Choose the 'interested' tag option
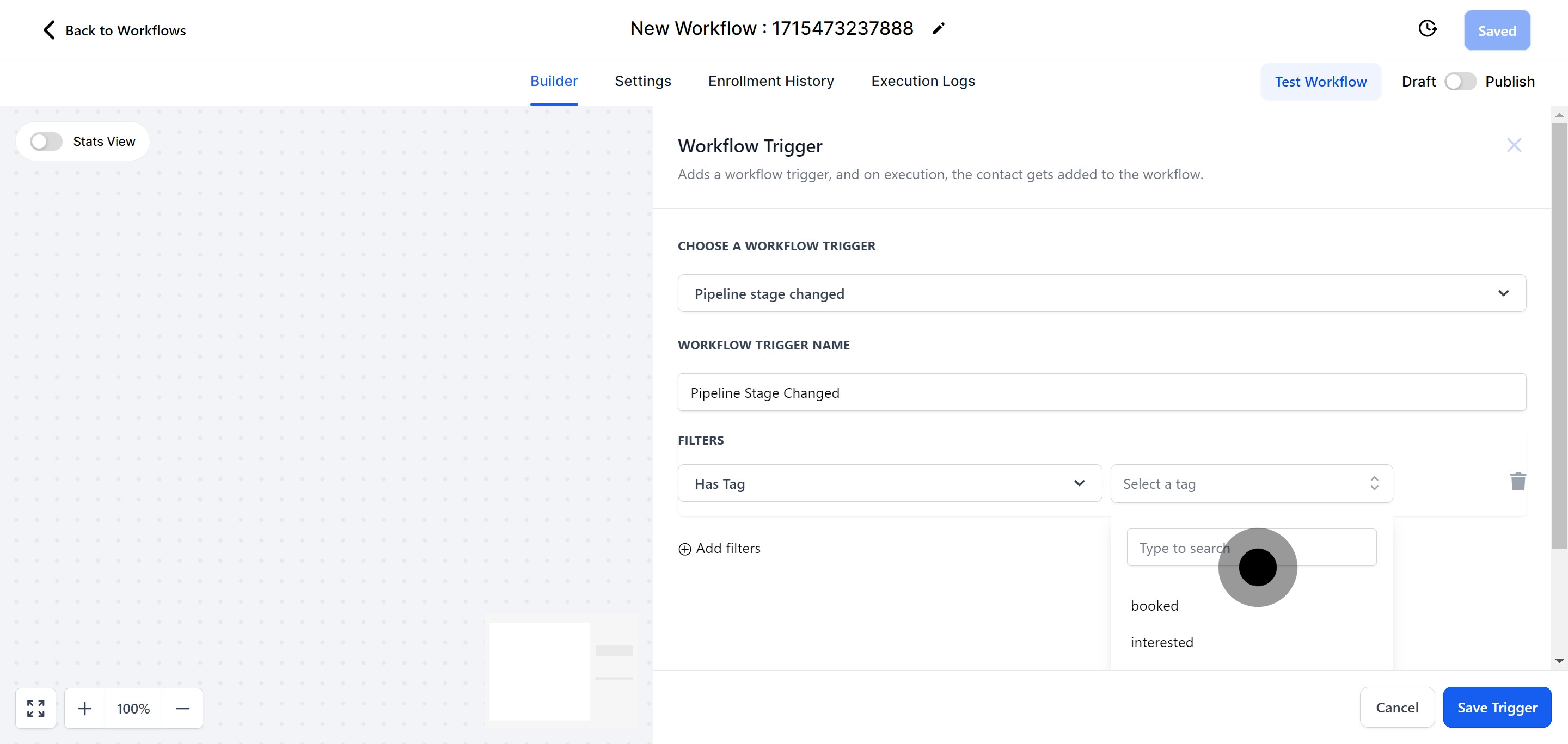The height and width of the screenshot is (744, 1568). coord(1161,642)
